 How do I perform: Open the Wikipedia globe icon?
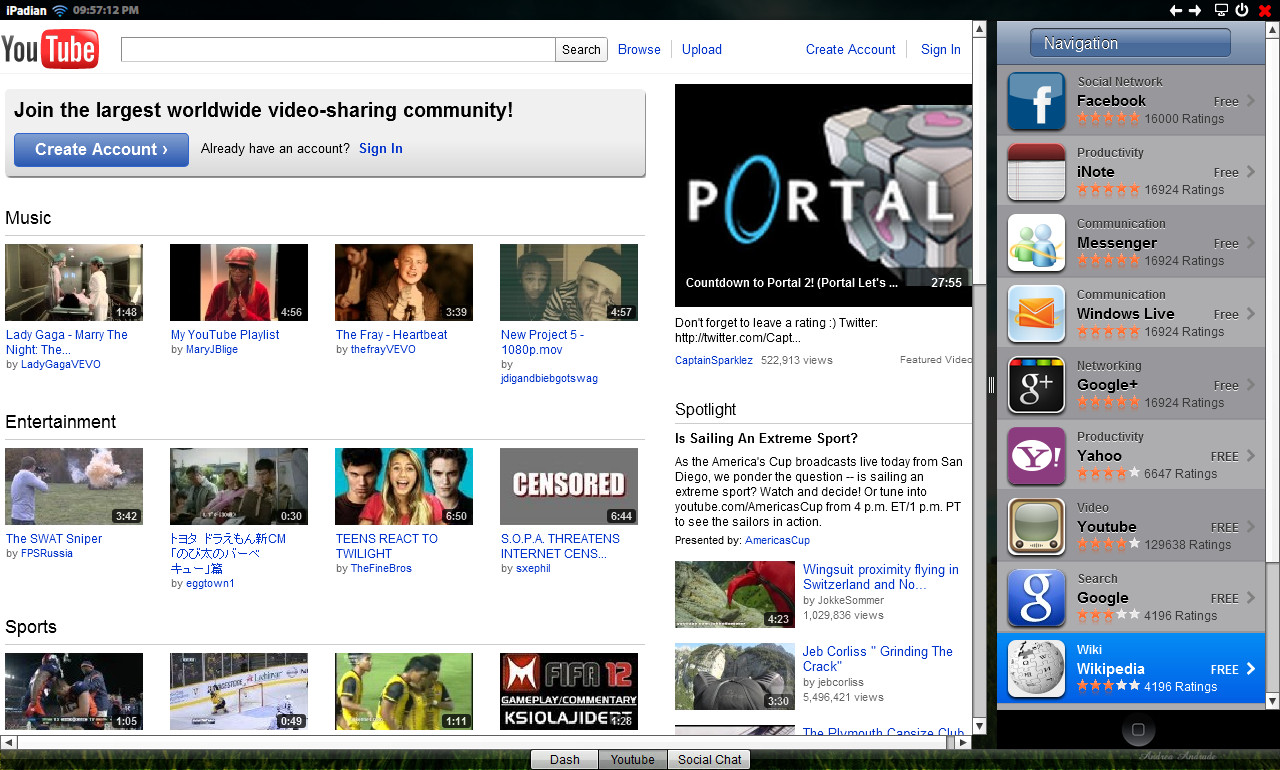pos(1036,669)
